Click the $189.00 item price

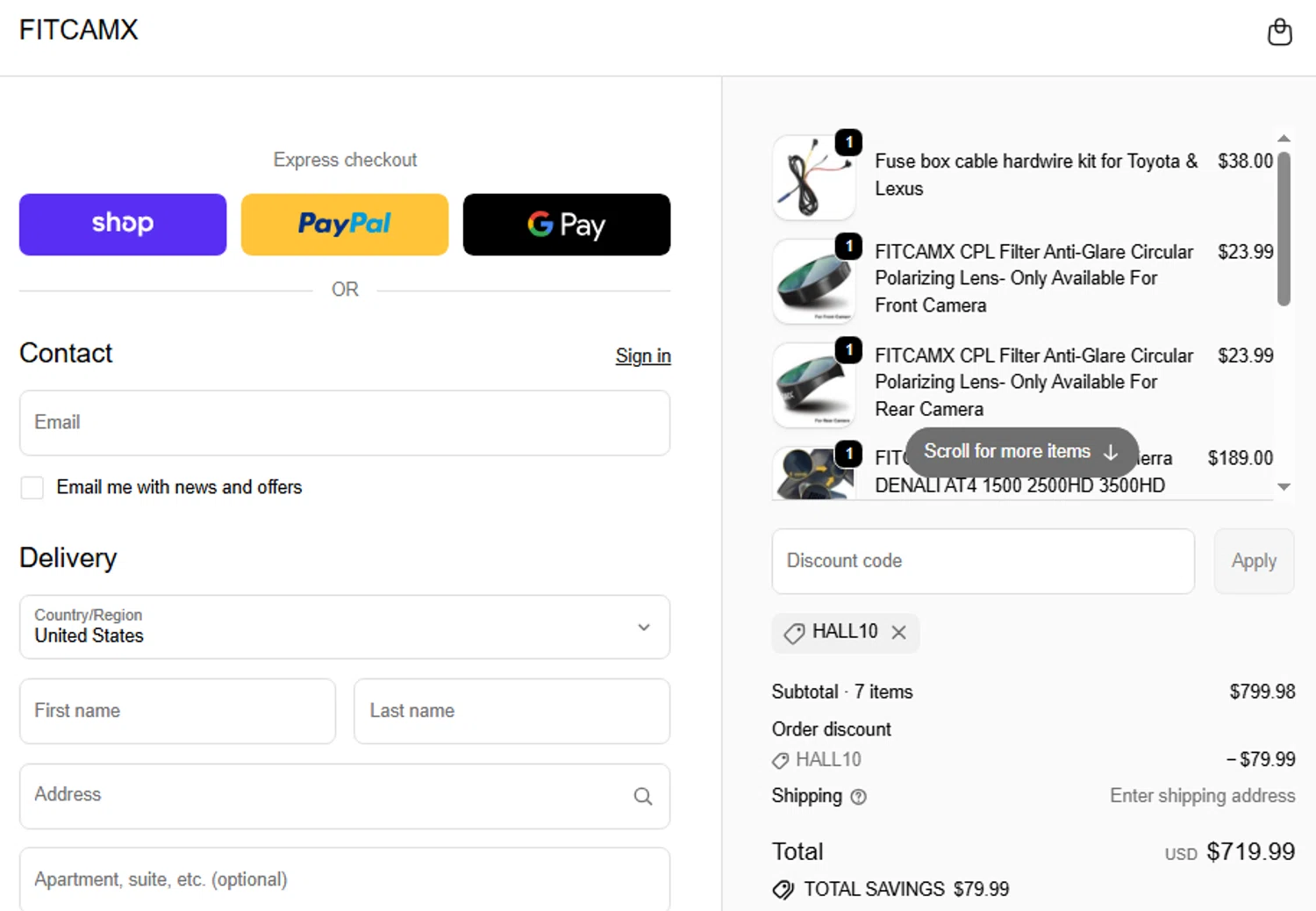[x=1240, y=458]
